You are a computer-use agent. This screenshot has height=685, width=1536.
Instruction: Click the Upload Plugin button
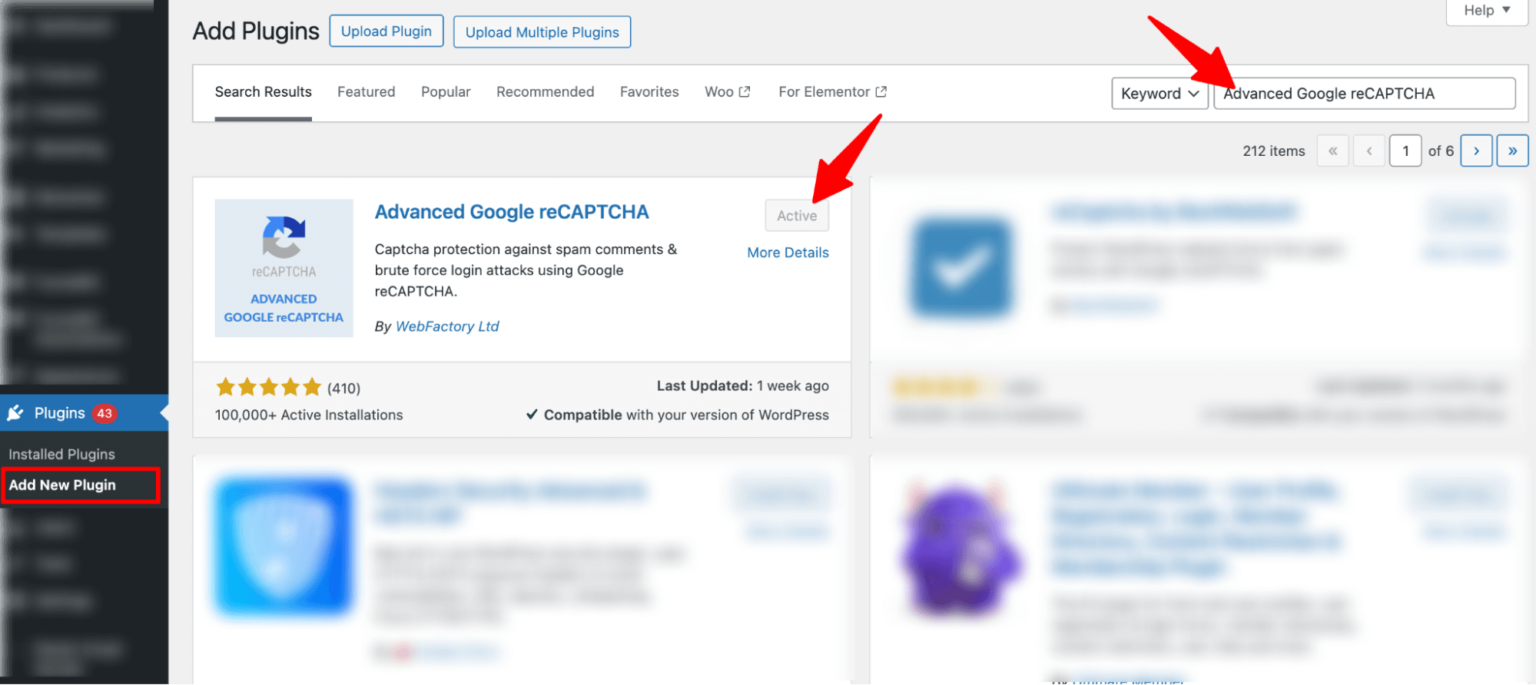[x=386, y=31]
